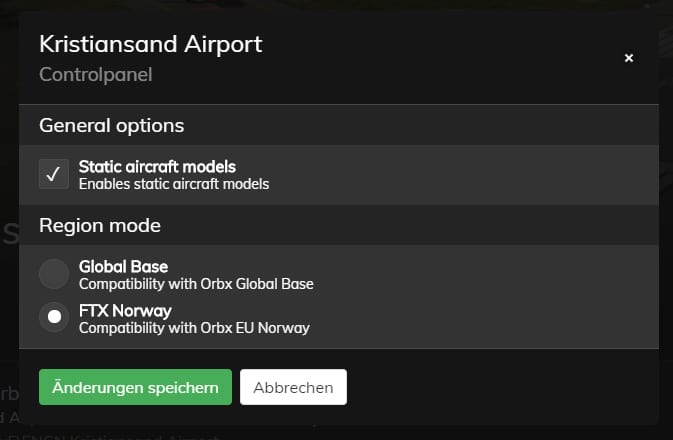673x440 pixels.
Task: Click the General options section header
Action: (x=111, y=126)
